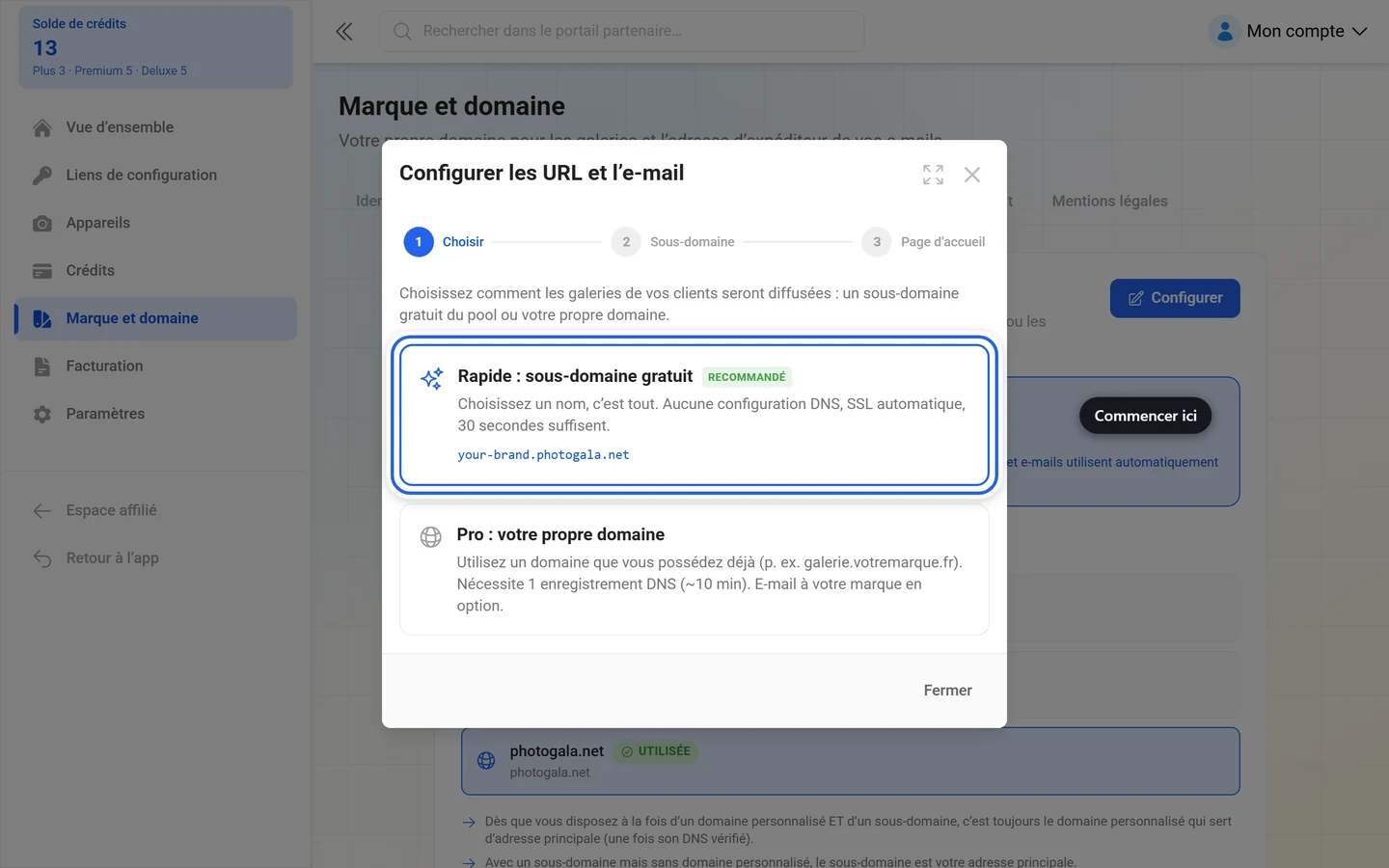Click the account avatar icon
The image size is (1389, 868).
(x=1224, y=31)
